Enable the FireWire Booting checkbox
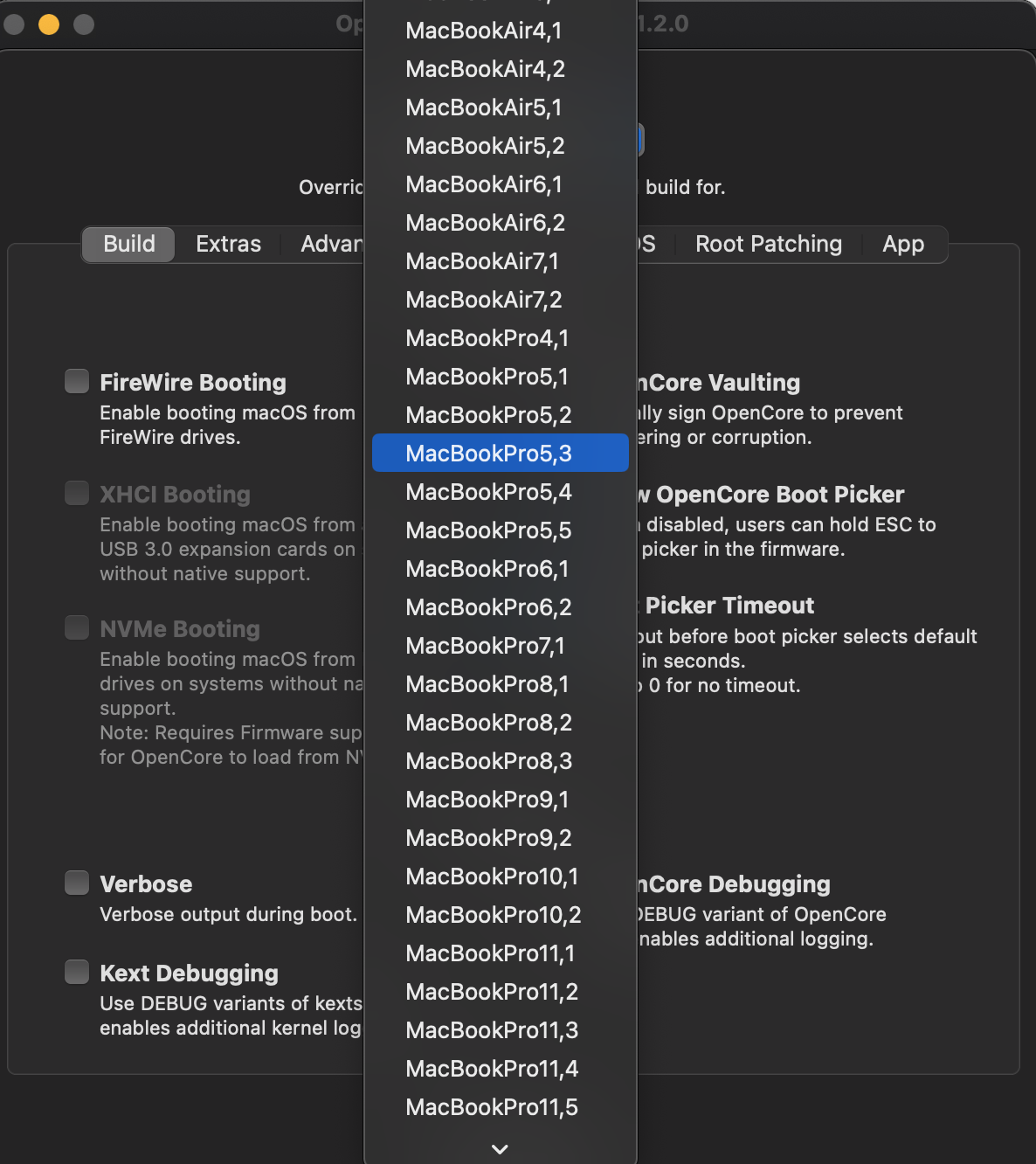Screen dimensions: 1036x1164 pyautogui.click(x=77, y=382)
